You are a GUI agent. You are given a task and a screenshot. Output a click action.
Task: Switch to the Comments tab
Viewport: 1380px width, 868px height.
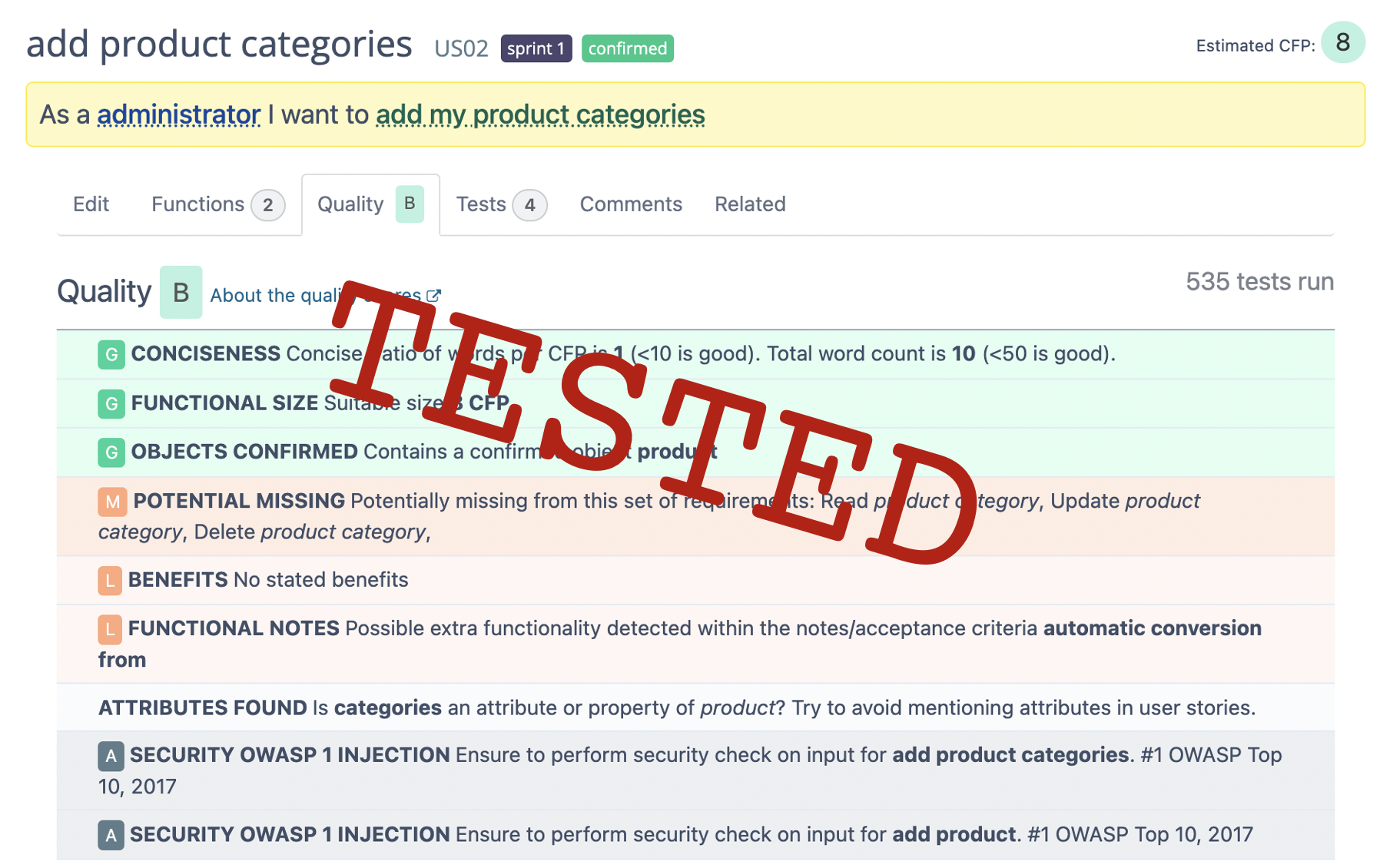pyautogui.click(x=630, y=204)
